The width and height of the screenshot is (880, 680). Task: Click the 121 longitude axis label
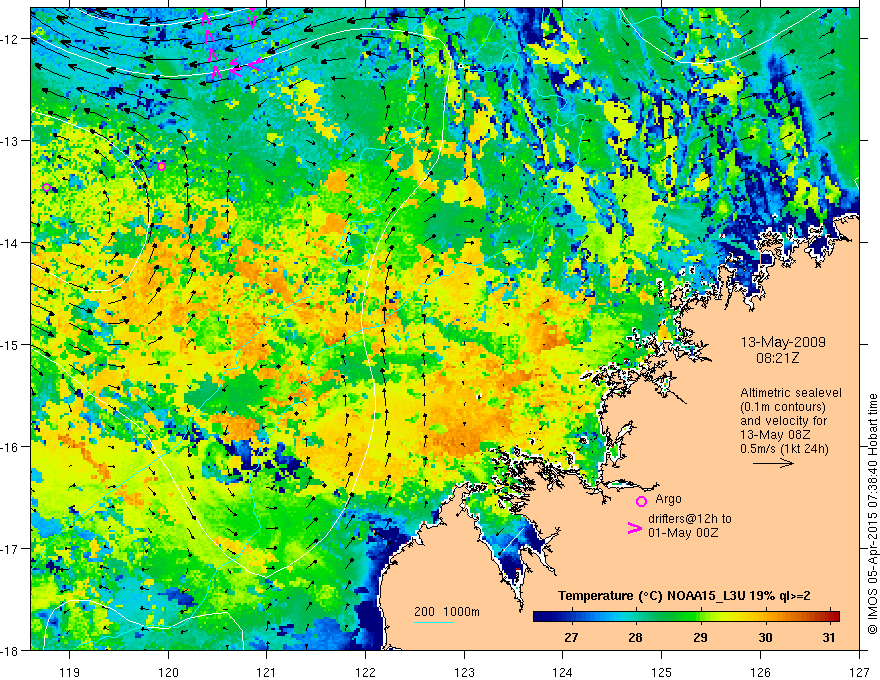267,672
